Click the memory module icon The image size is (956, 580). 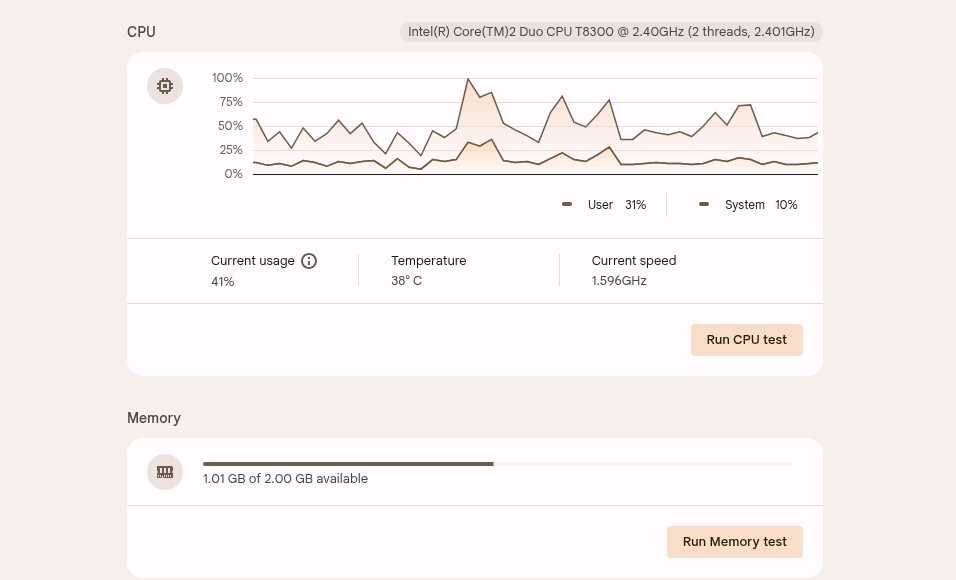pyautogui.click(x=165, y=472)
